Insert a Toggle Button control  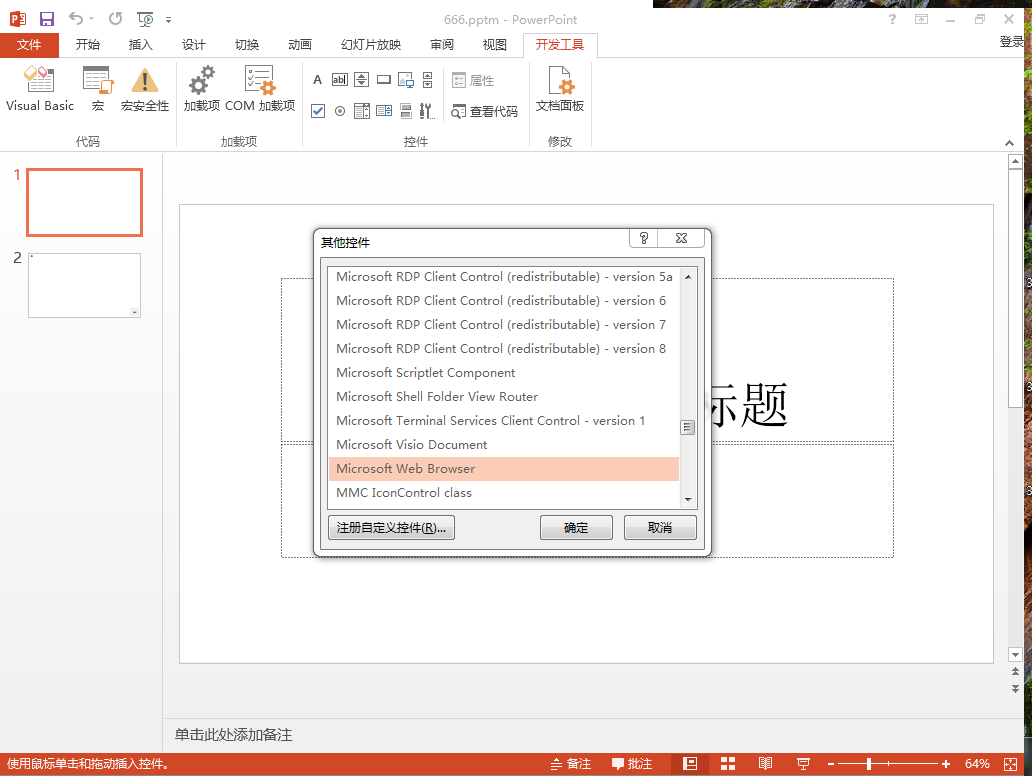tap(406, 111)
